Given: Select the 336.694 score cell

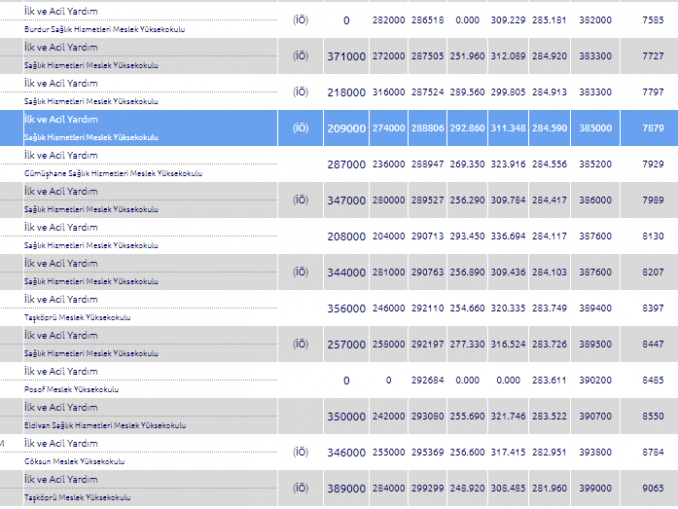Looking at the screenshot, I should pos(507,236).
